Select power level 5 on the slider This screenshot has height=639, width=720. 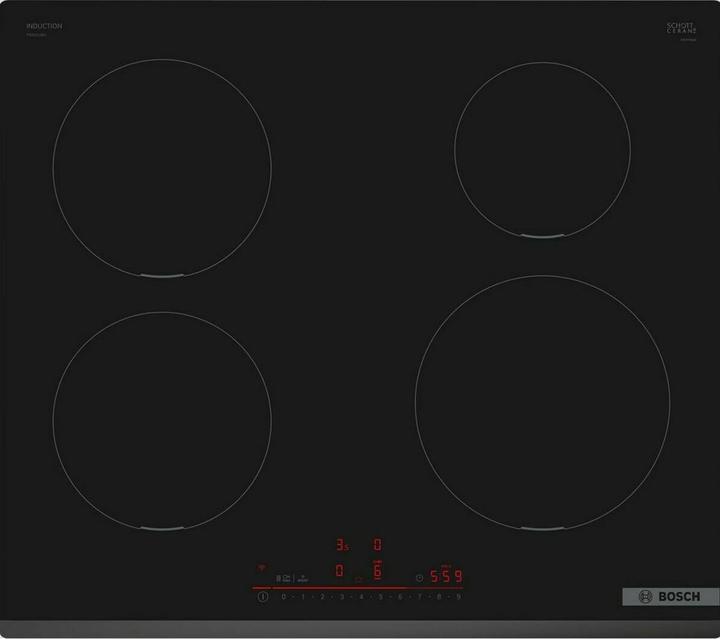click(x=381, y=597)
